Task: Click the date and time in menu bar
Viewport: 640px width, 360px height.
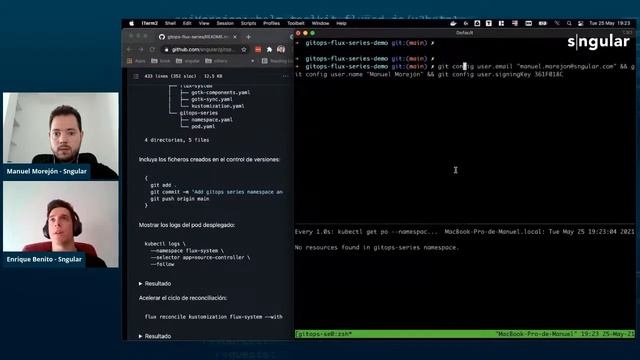Action: pos(609,23)
